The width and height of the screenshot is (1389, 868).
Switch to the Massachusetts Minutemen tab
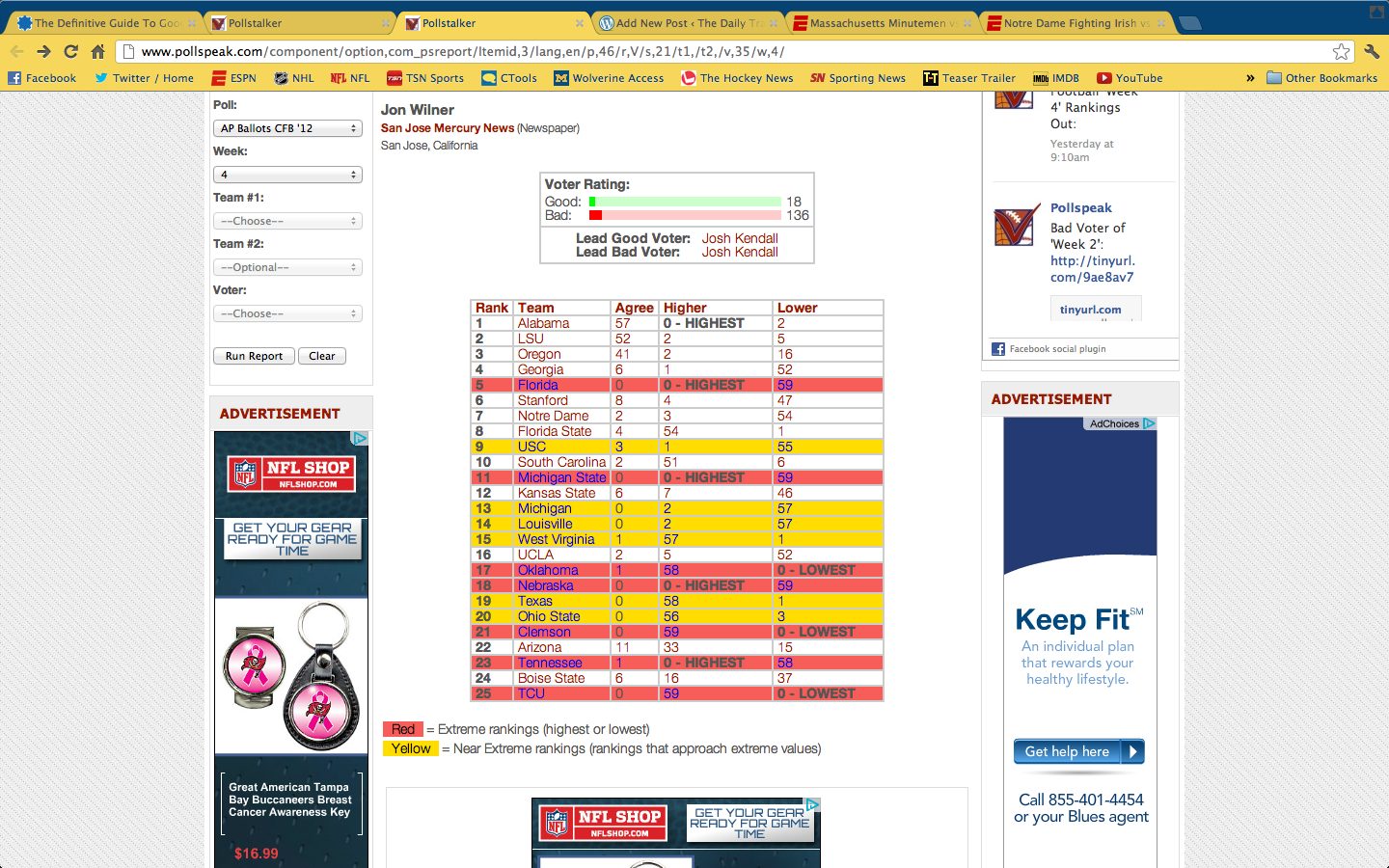tap(880, 23)
